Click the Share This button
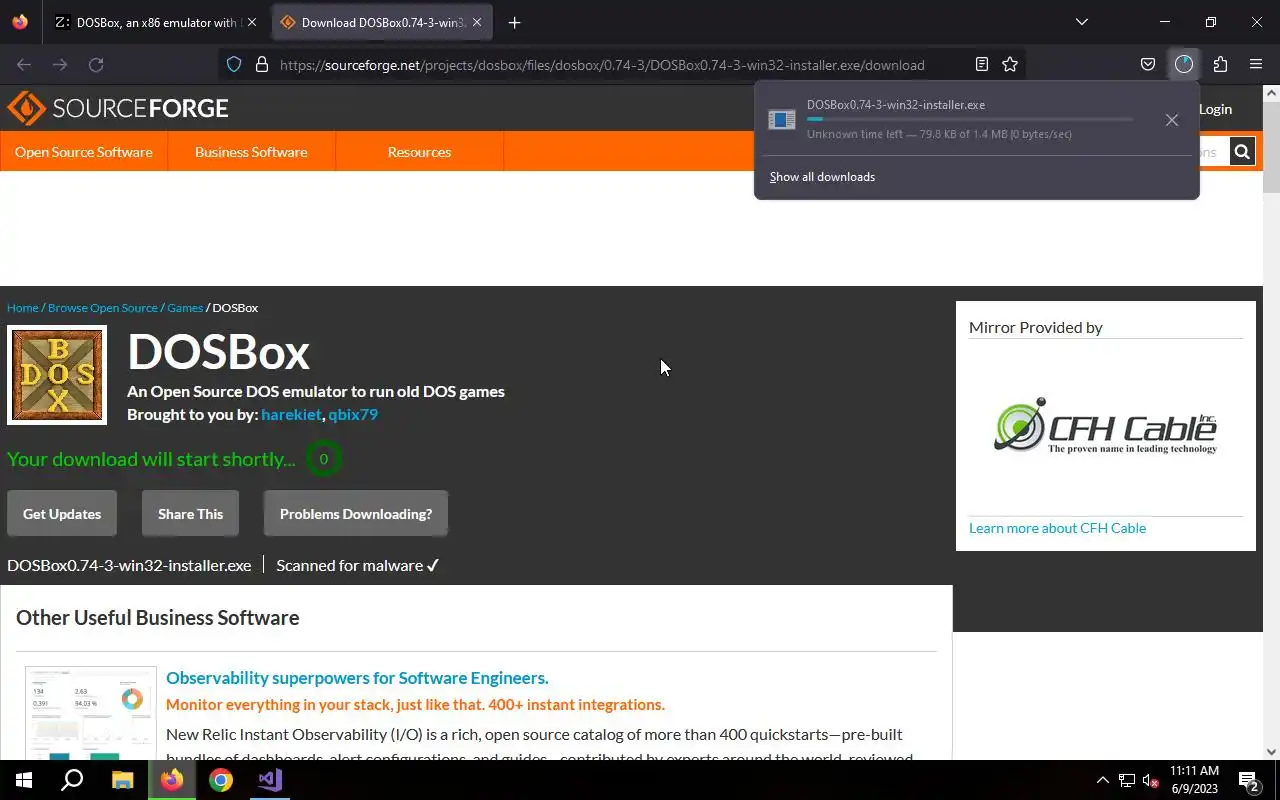The image size is (1280, 800). 190,514
